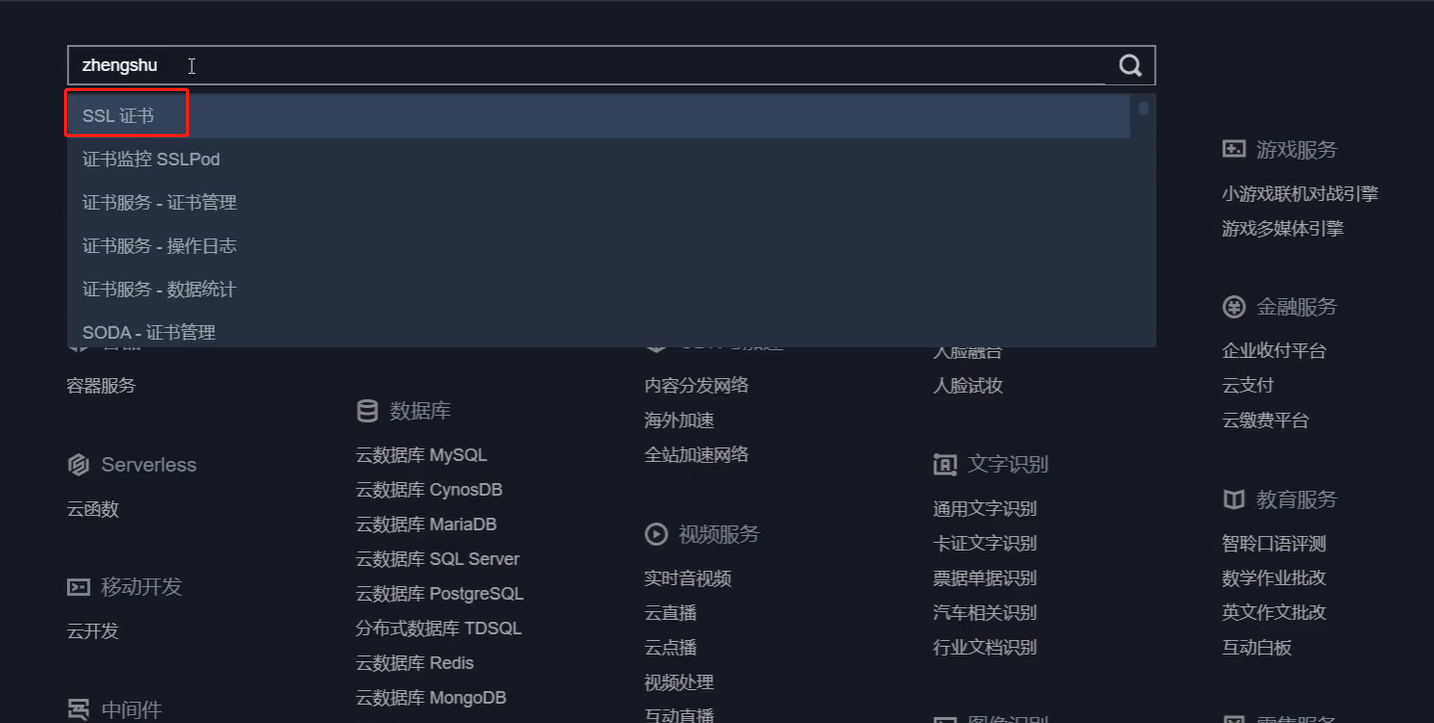The image size is (1434, 723).
Task: Choose 证书监控 SSLPod suggestion
Action: [599, 159]
